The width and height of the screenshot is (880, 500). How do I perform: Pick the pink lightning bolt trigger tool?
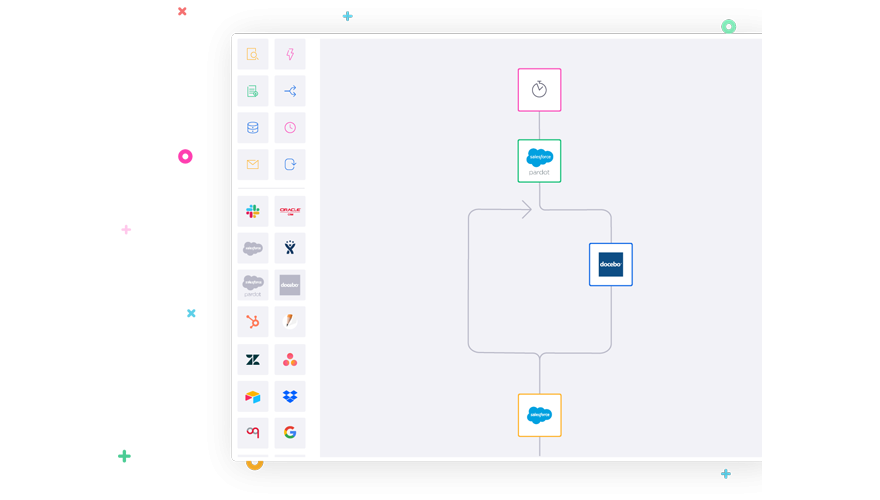(x=290, y=54)
